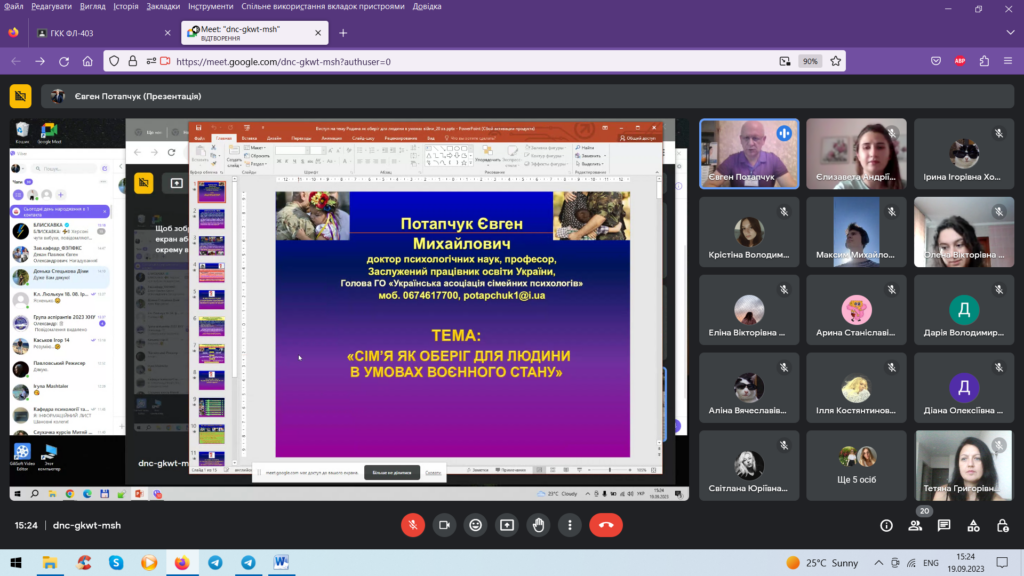
Task: Leave the call with the red hang-up button
Action: 605,525
